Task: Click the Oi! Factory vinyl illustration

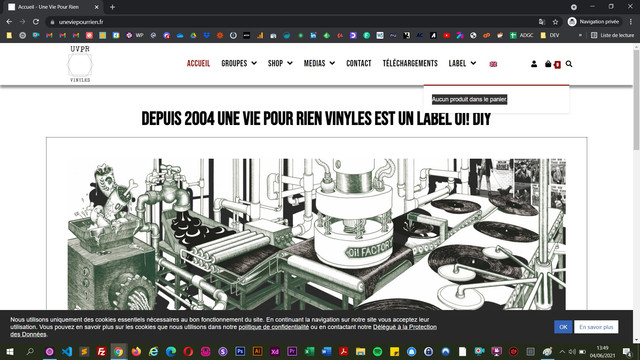Action: coord(317,234)
